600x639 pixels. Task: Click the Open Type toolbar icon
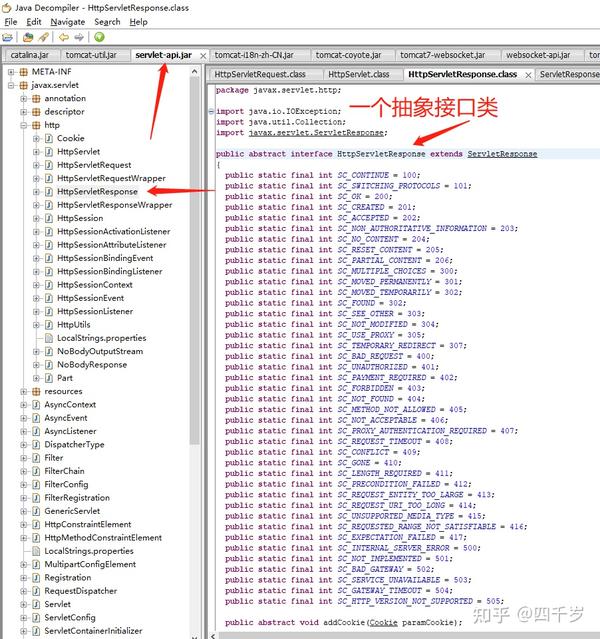point(28,37)
